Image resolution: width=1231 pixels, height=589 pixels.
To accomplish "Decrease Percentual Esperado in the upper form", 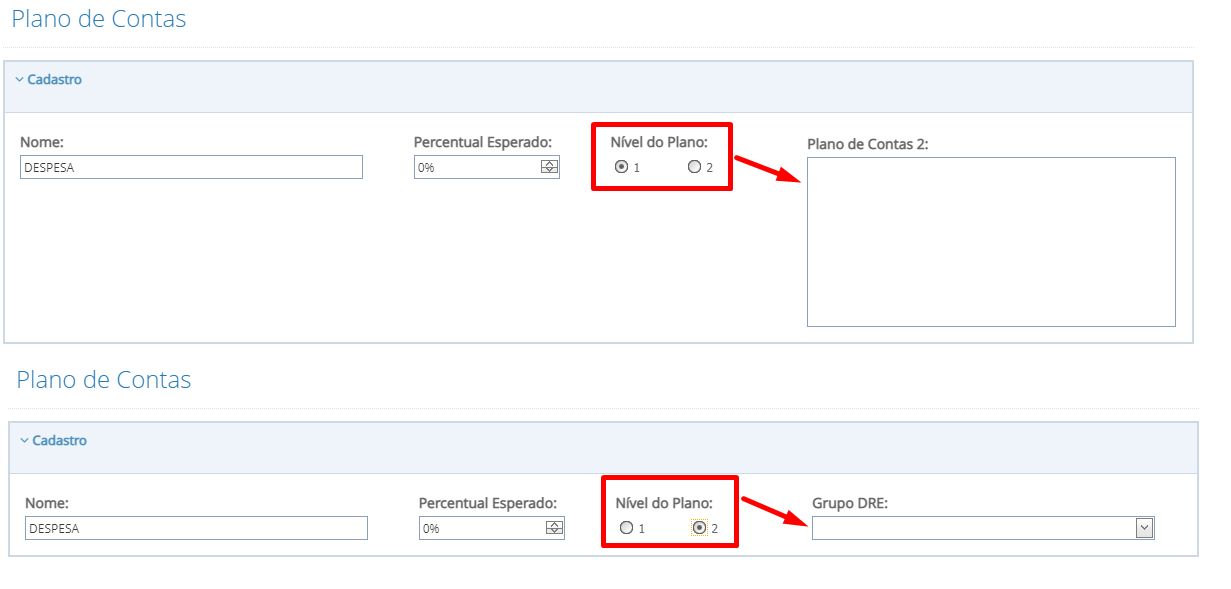I will coord(549,171).
